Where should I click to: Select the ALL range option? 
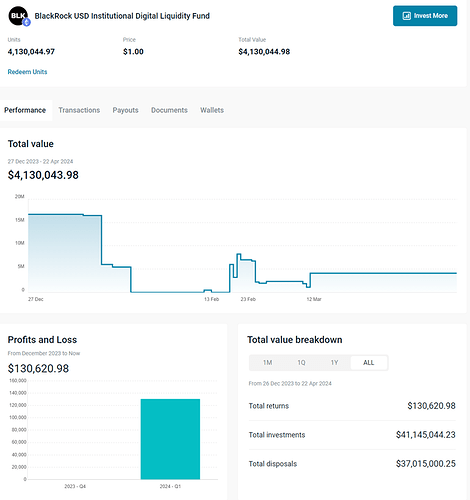(369, 363)
